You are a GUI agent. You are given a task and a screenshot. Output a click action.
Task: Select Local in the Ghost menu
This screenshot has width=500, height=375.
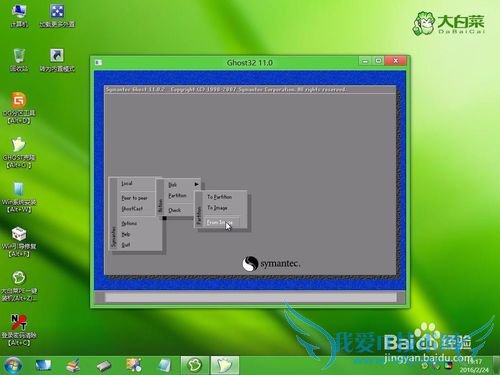tap(127, 183)
